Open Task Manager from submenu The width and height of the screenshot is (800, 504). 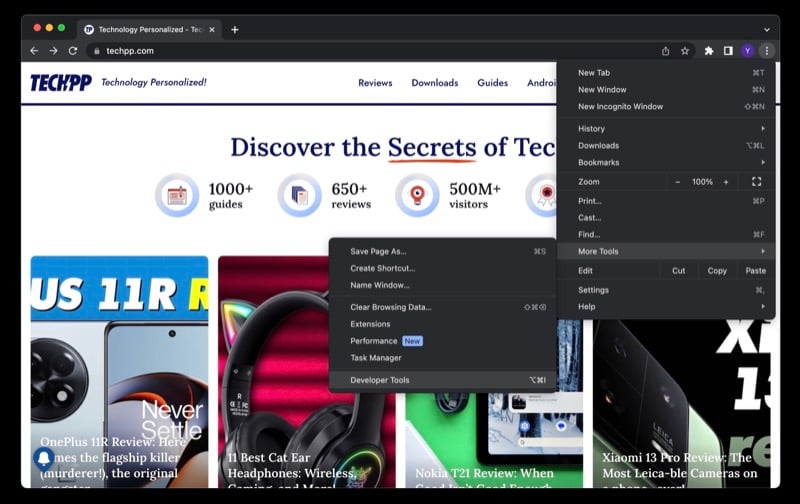pos(442,358)
